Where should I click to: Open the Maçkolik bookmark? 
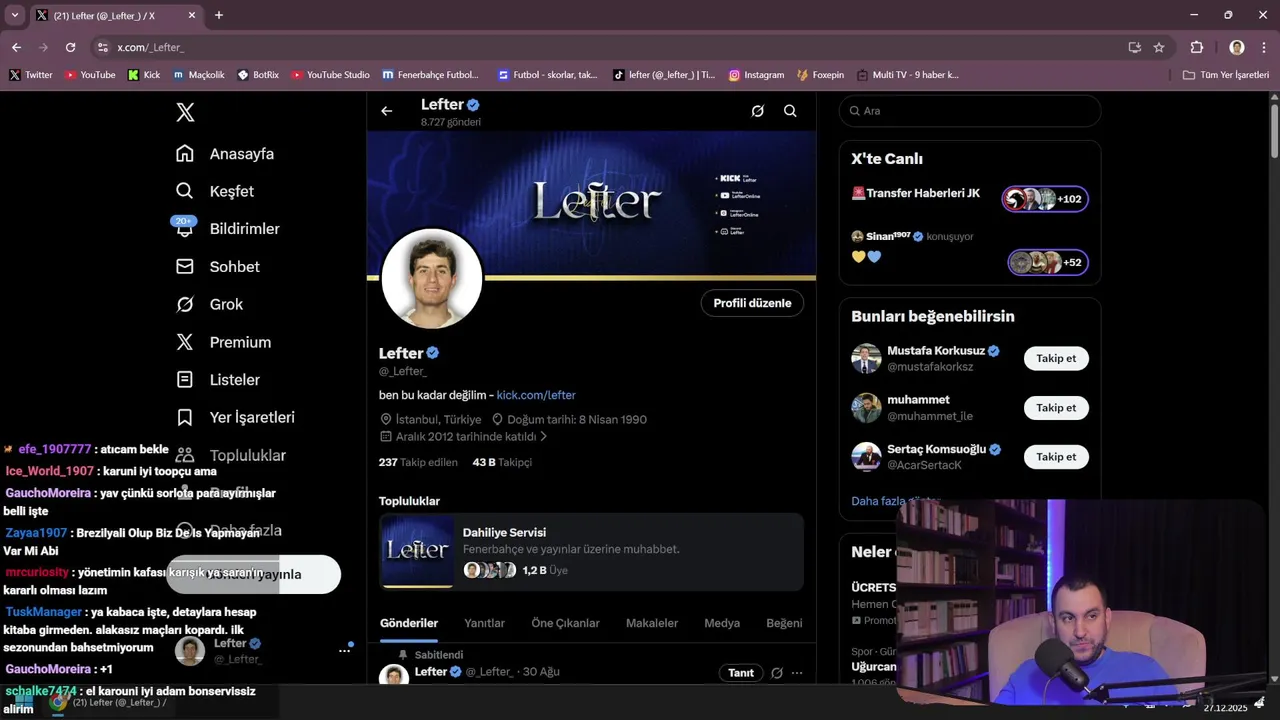199,75
